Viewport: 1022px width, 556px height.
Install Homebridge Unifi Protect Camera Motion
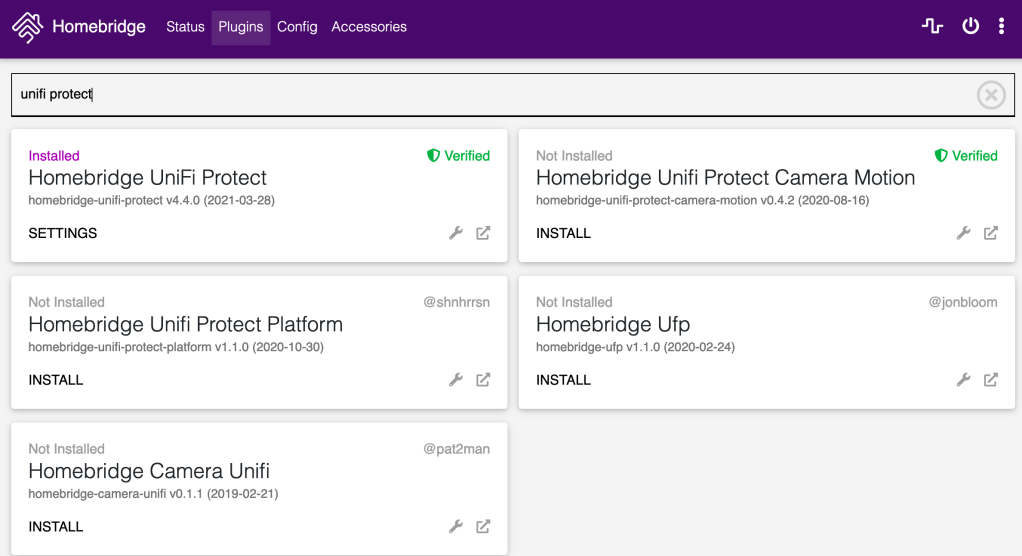(563, 233)
